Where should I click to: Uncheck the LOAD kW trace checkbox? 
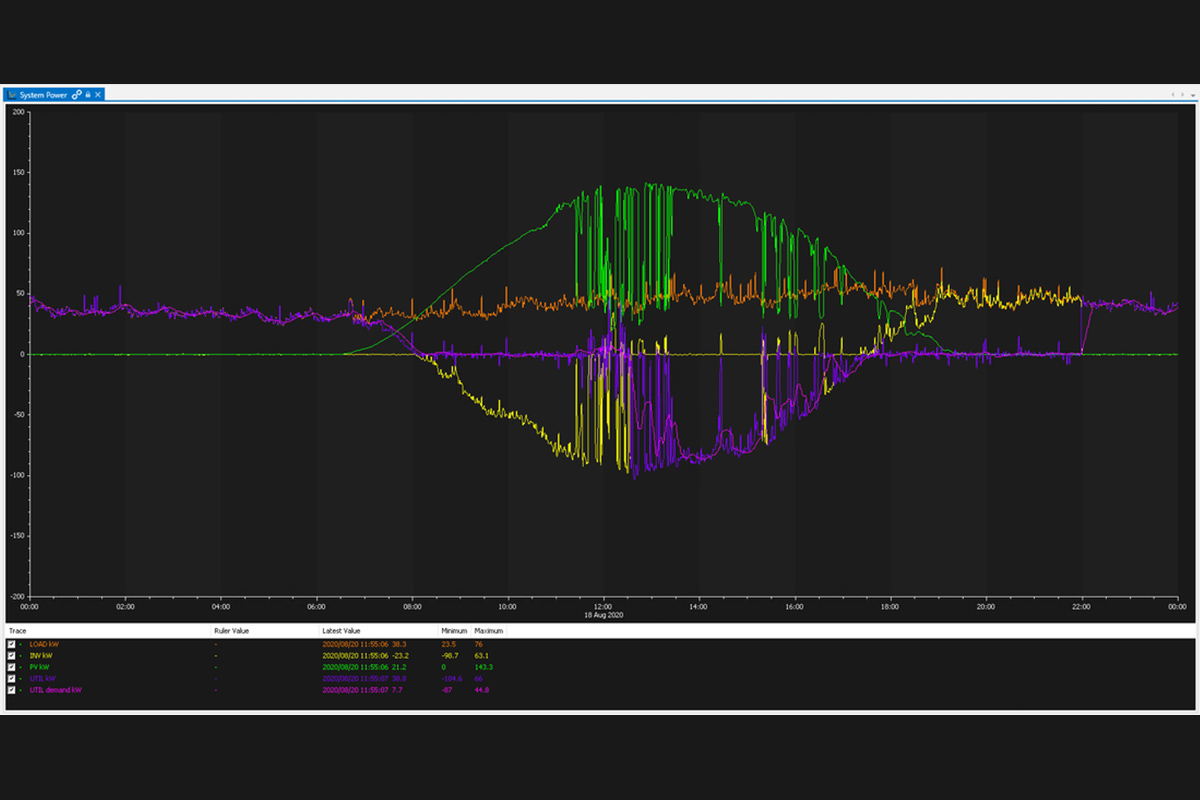pos(12,645)
